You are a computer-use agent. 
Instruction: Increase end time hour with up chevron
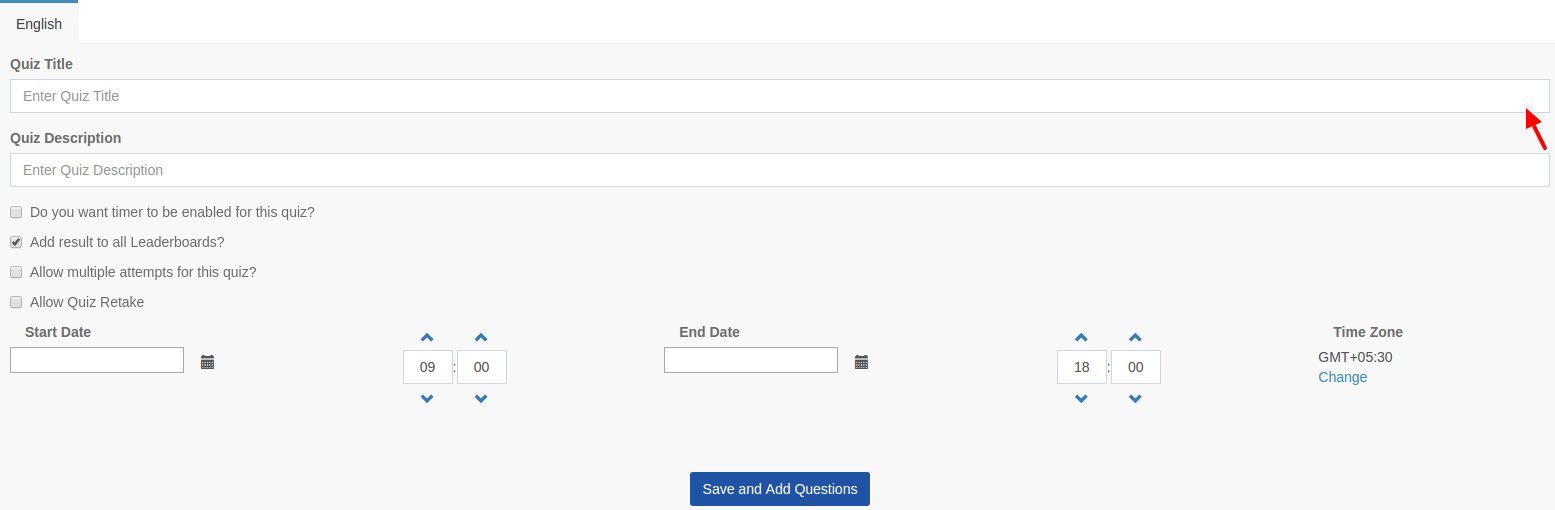[x=1081, y=338]
